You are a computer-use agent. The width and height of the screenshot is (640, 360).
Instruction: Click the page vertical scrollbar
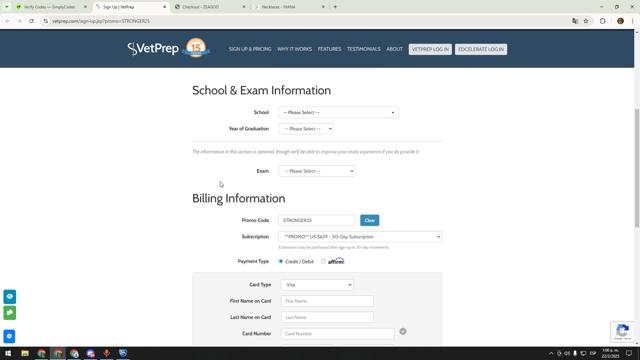[637, 168]
